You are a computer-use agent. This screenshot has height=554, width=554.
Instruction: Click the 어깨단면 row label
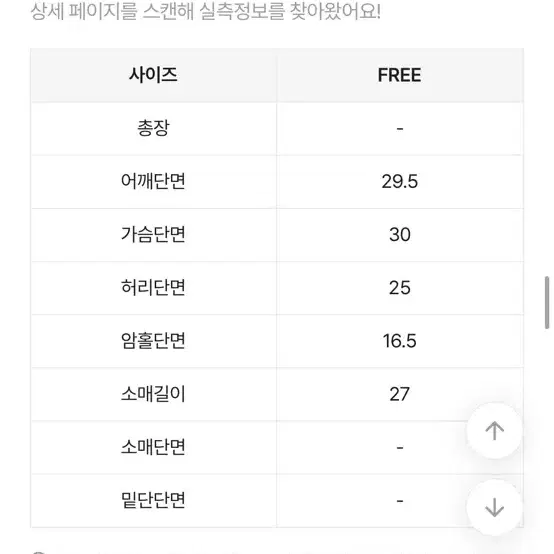(153, 182)
